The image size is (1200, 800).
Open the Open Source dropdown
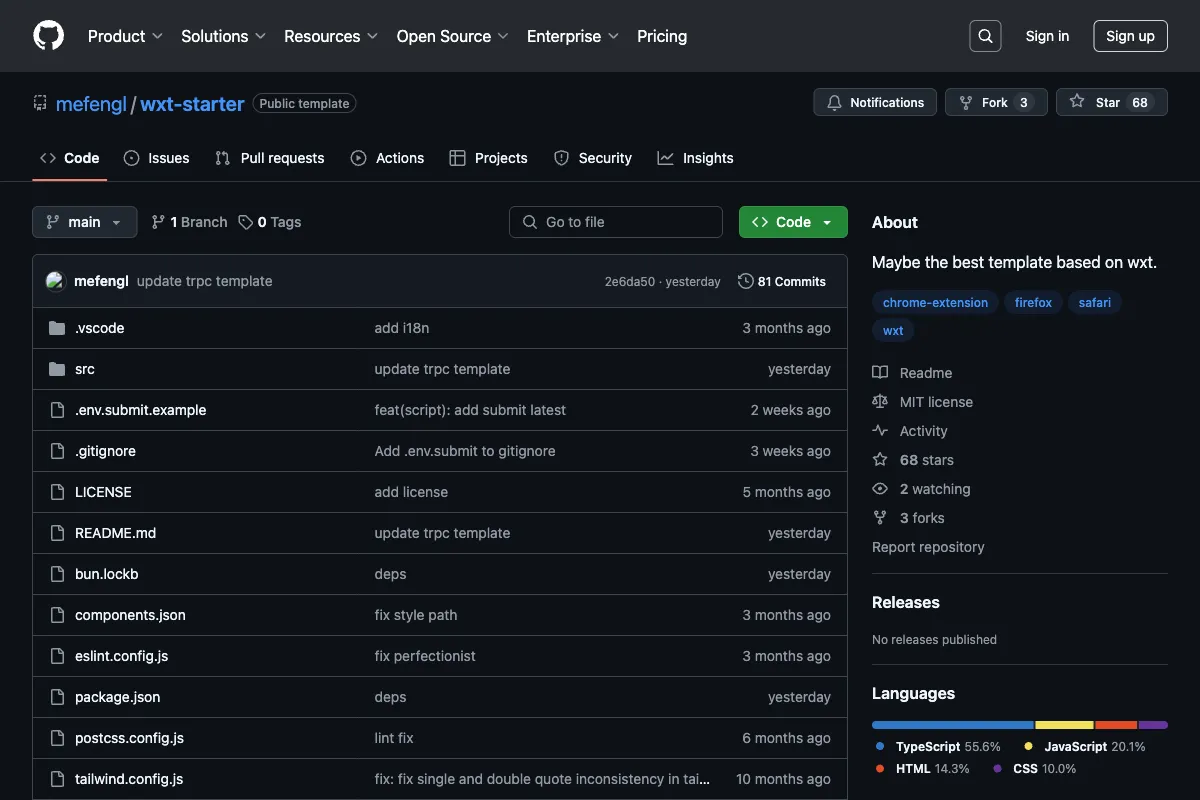coord(453,36)
